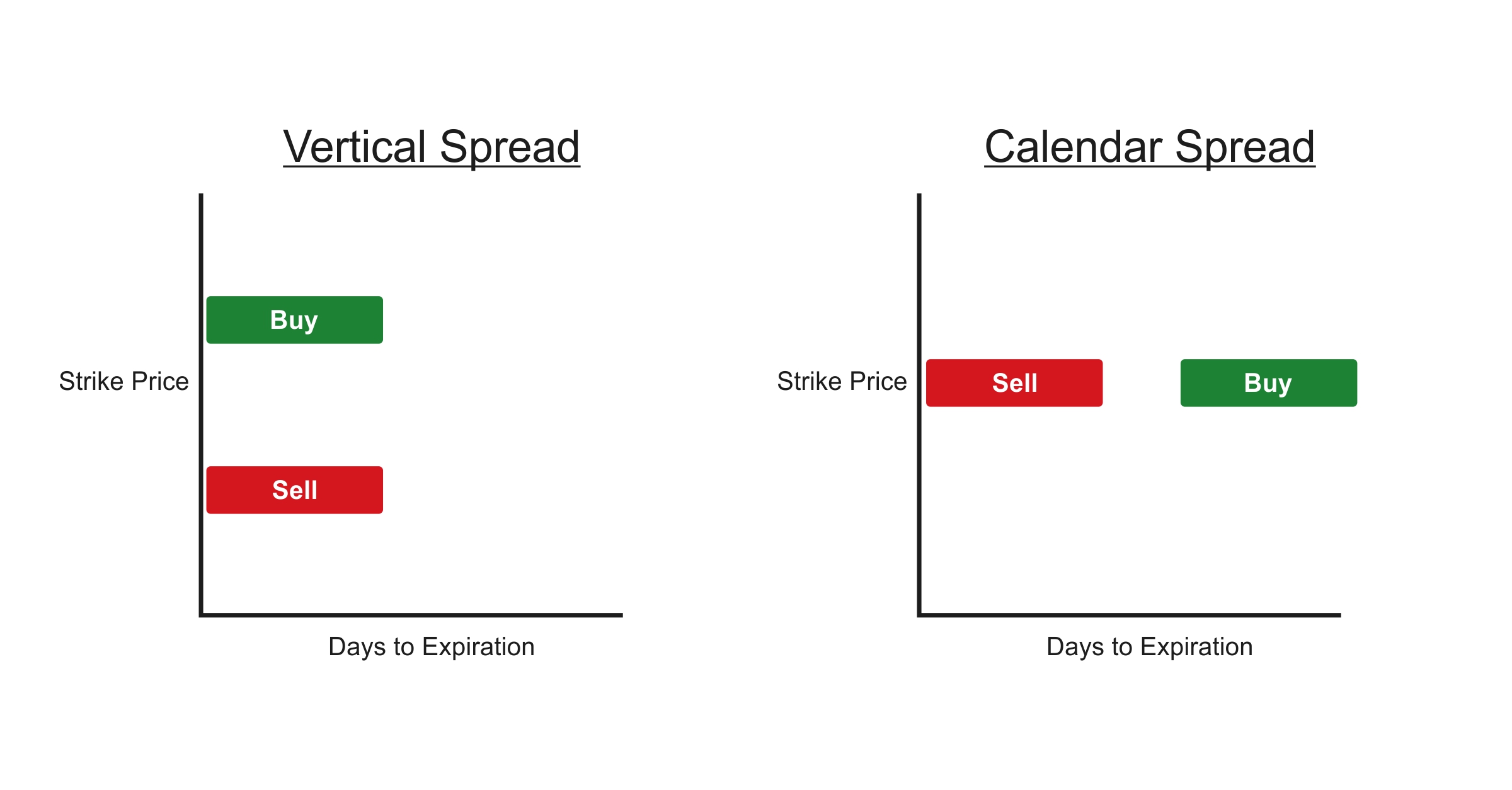Click the red Sell box under Vertical Spread
The image size is (1512, 790).
coord(294,490)
